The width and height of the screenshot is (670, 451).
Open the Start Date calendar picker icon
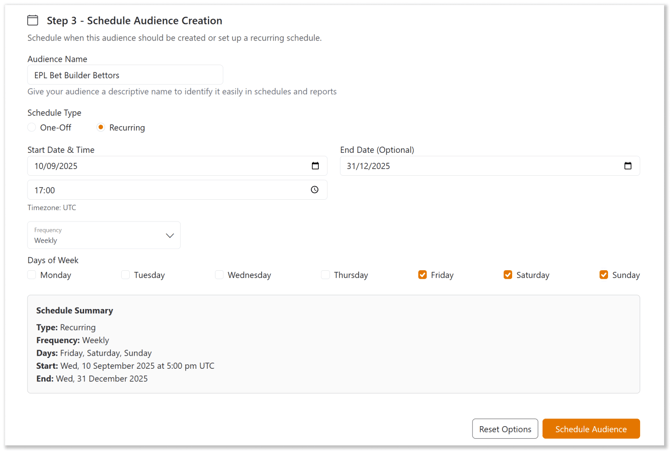point(315,166)
